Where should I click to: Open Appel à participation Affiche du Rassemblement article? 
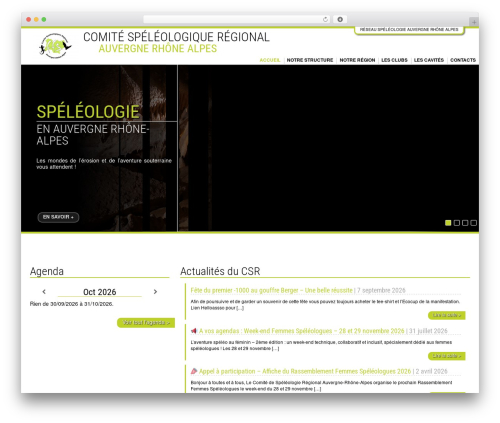point(305,371)
